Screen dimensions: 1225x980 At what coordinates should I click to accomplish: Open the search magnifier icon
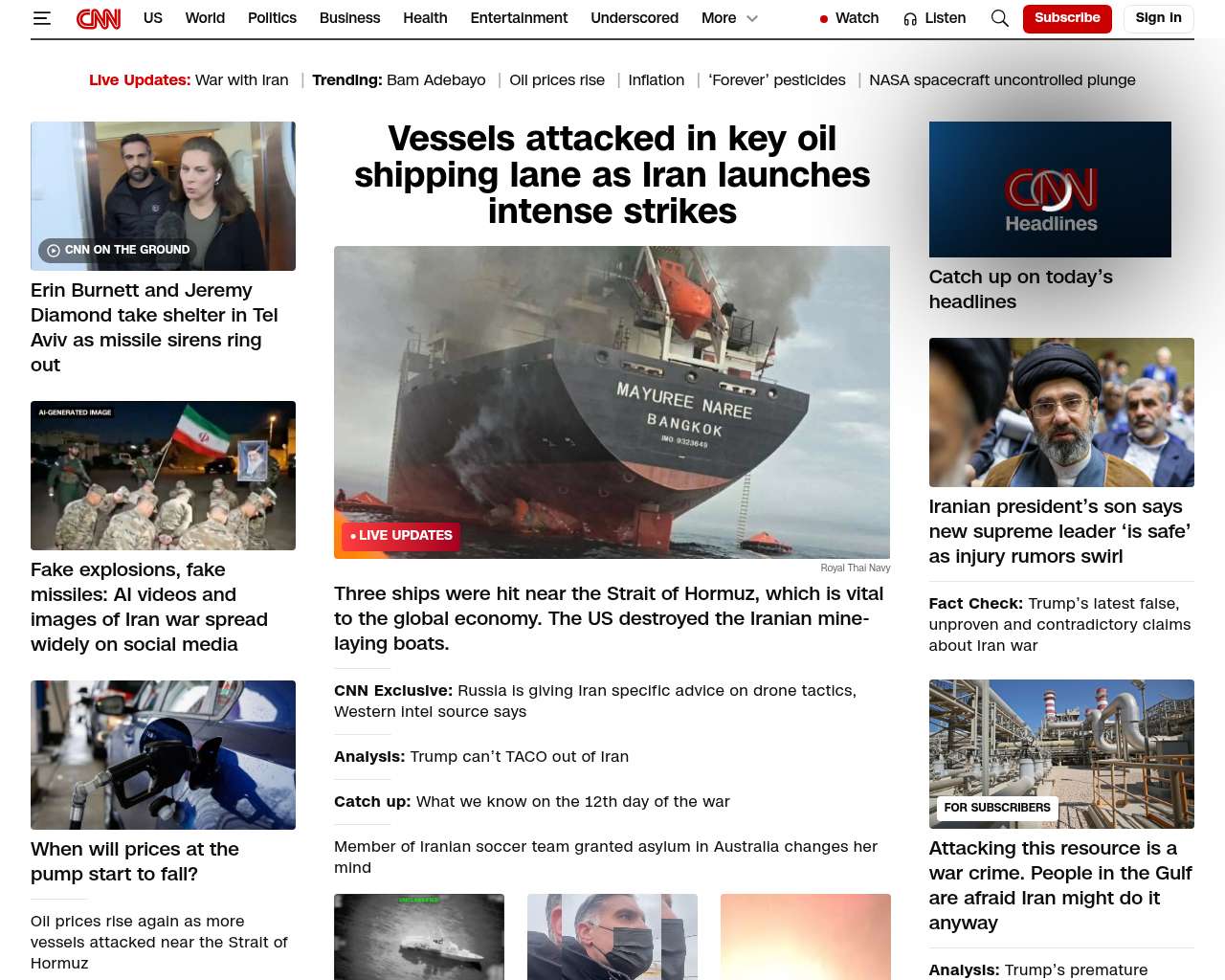click(999, 18)
